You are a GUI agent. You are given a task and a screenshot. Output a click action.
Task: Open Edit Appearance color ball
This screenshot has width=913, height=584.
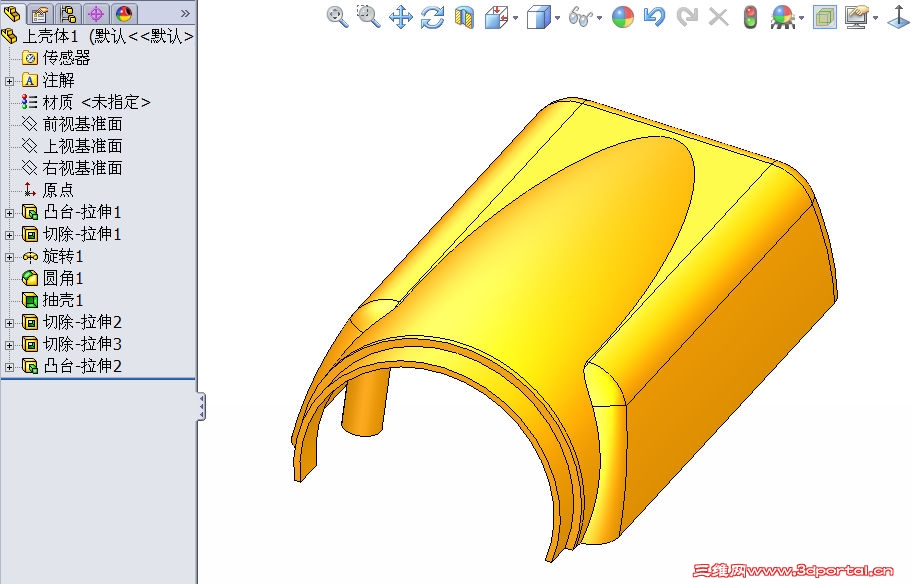[622, 17]
